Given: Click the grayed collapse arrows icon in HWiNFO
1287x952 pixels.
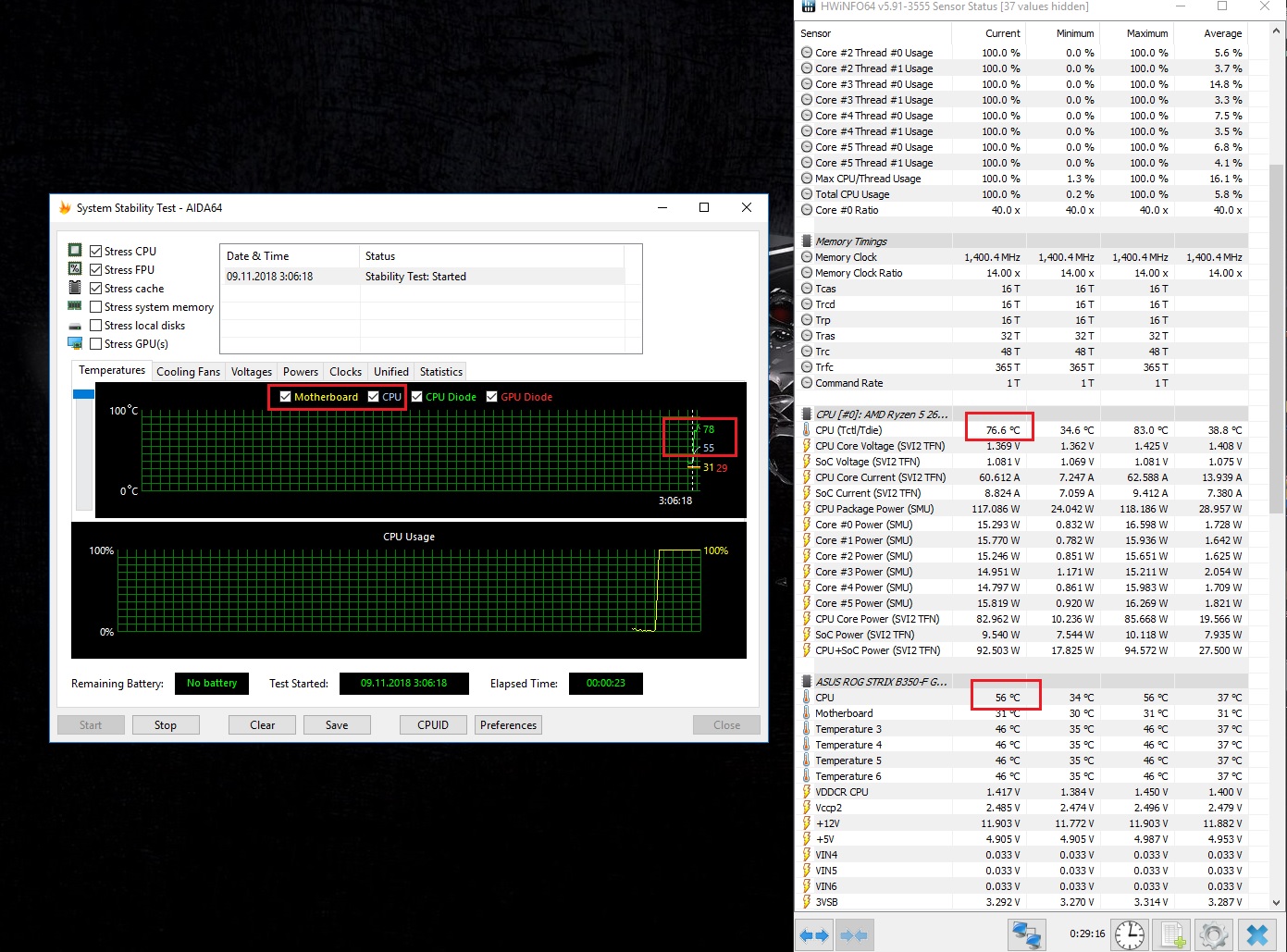Looking at the screenshot, I should point(853,934).
